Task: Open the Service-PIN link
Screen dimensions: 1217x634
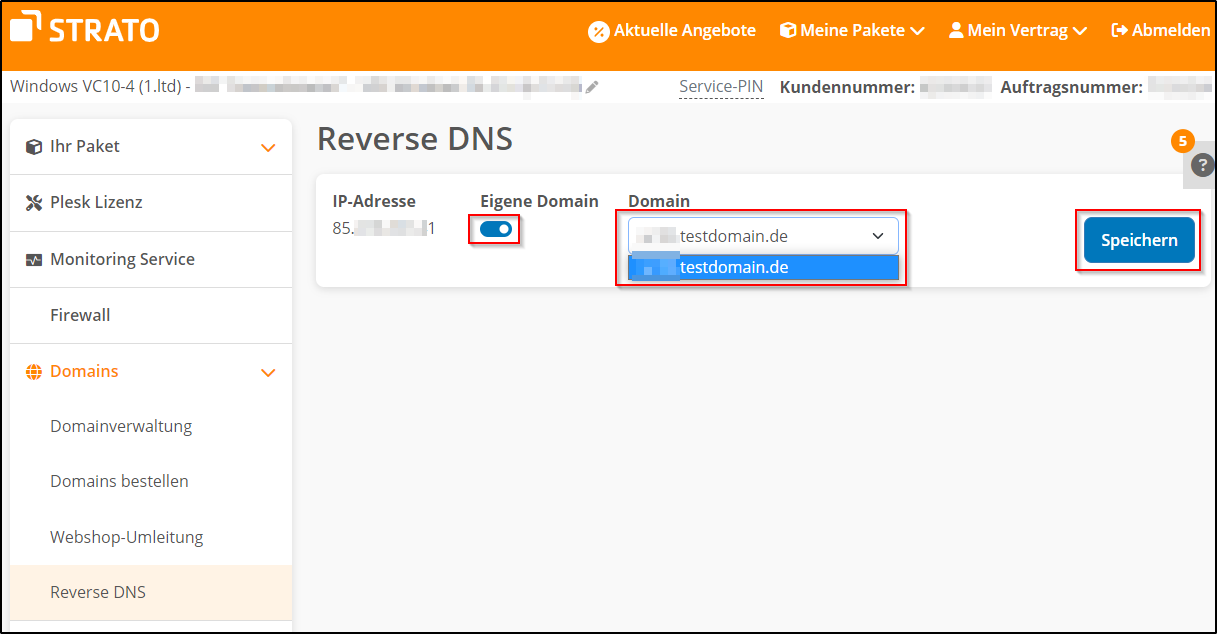Action: coord(721,87)
